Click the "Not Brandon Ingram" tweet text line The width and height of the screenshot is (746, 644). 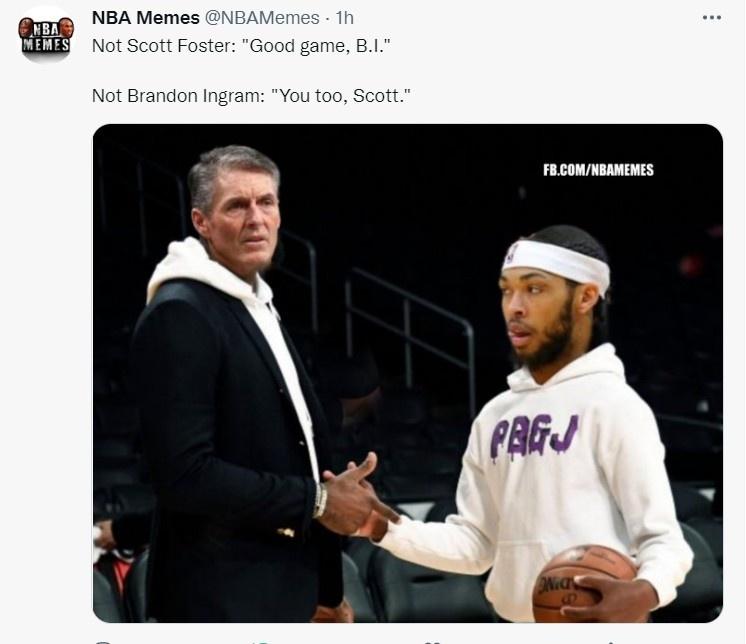[251, 96]
